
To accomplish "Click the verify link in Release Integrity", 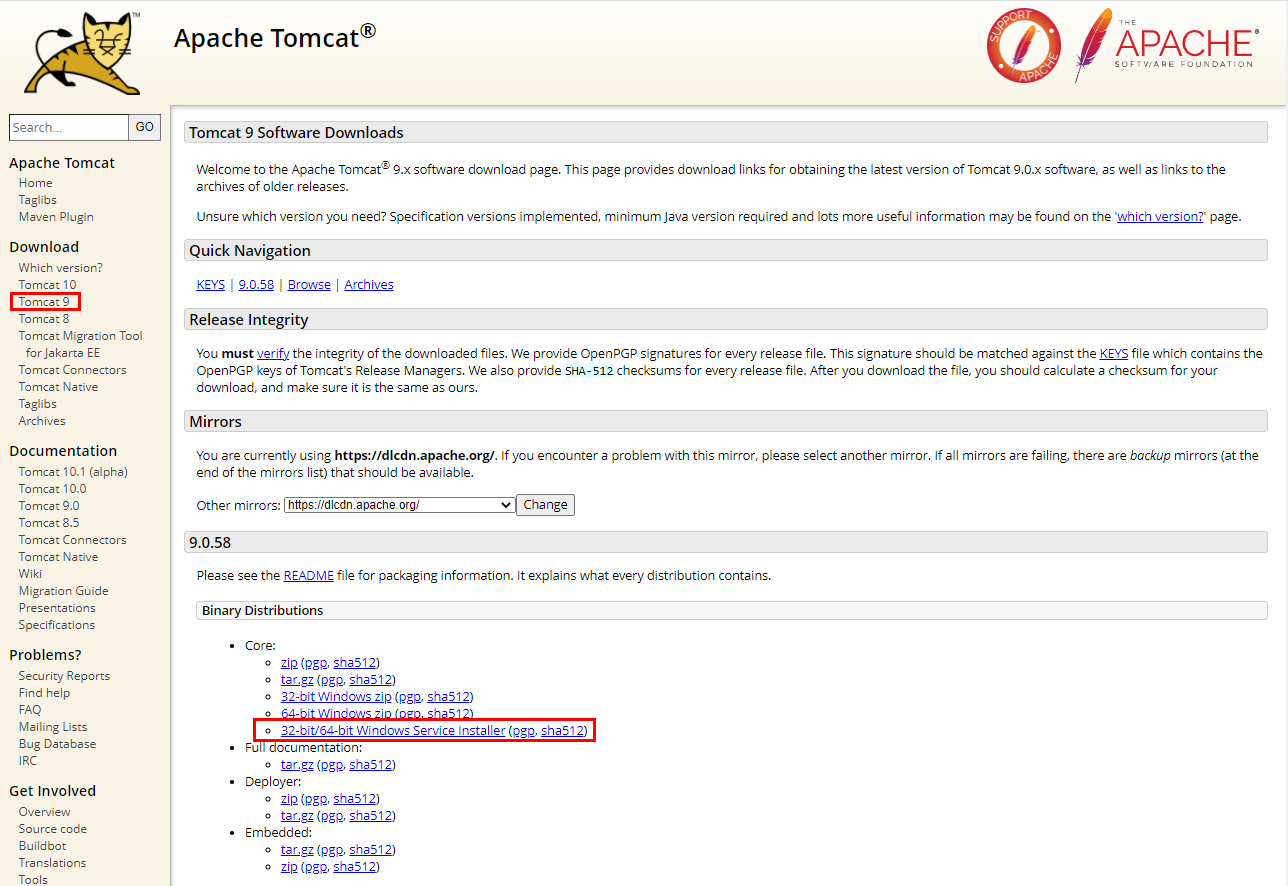I will pyautogui.click(x=273, y=353).
